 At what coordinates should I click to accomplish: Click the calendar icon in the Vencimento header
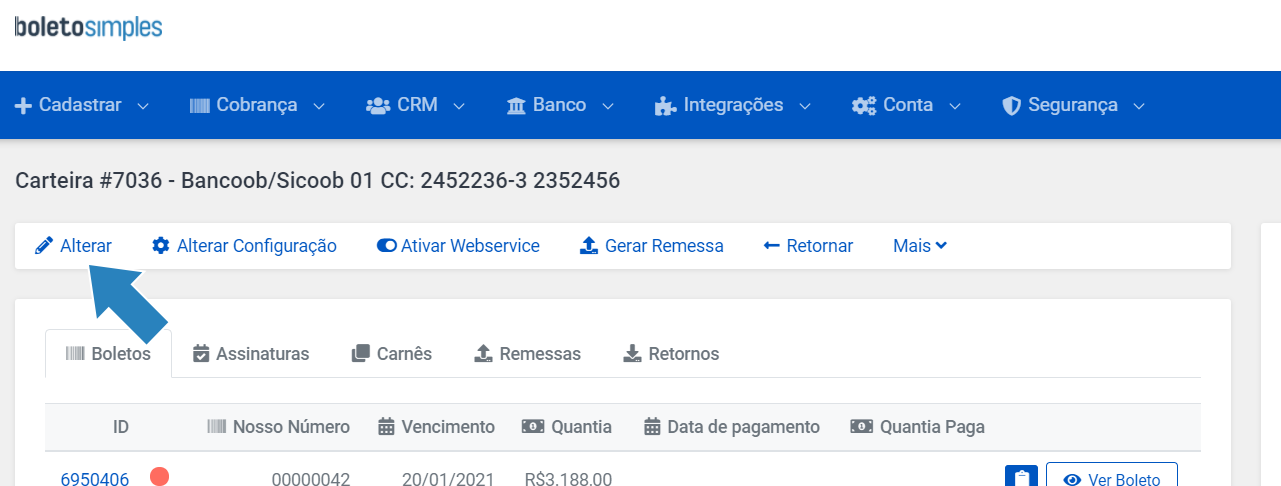[x=386, y=427]
